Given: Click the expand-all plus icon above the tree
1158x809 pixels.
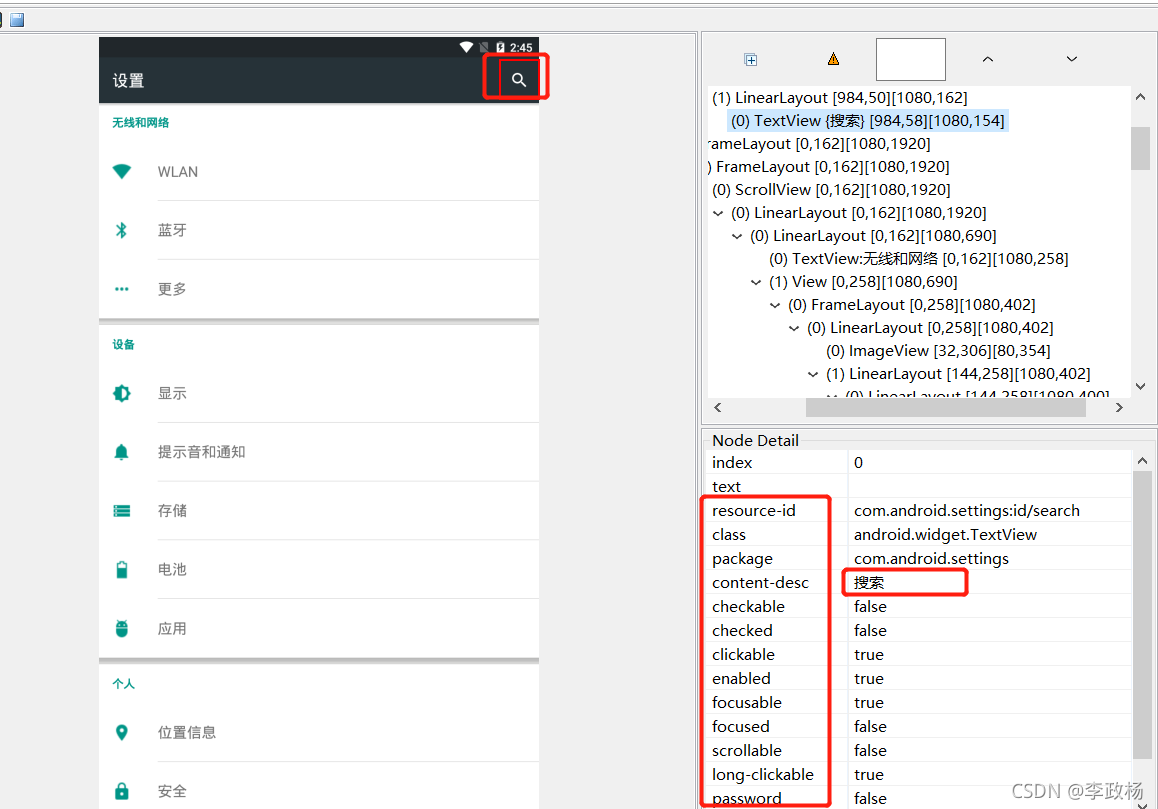Looking at the screenshot, I should (x=751, y=60).
